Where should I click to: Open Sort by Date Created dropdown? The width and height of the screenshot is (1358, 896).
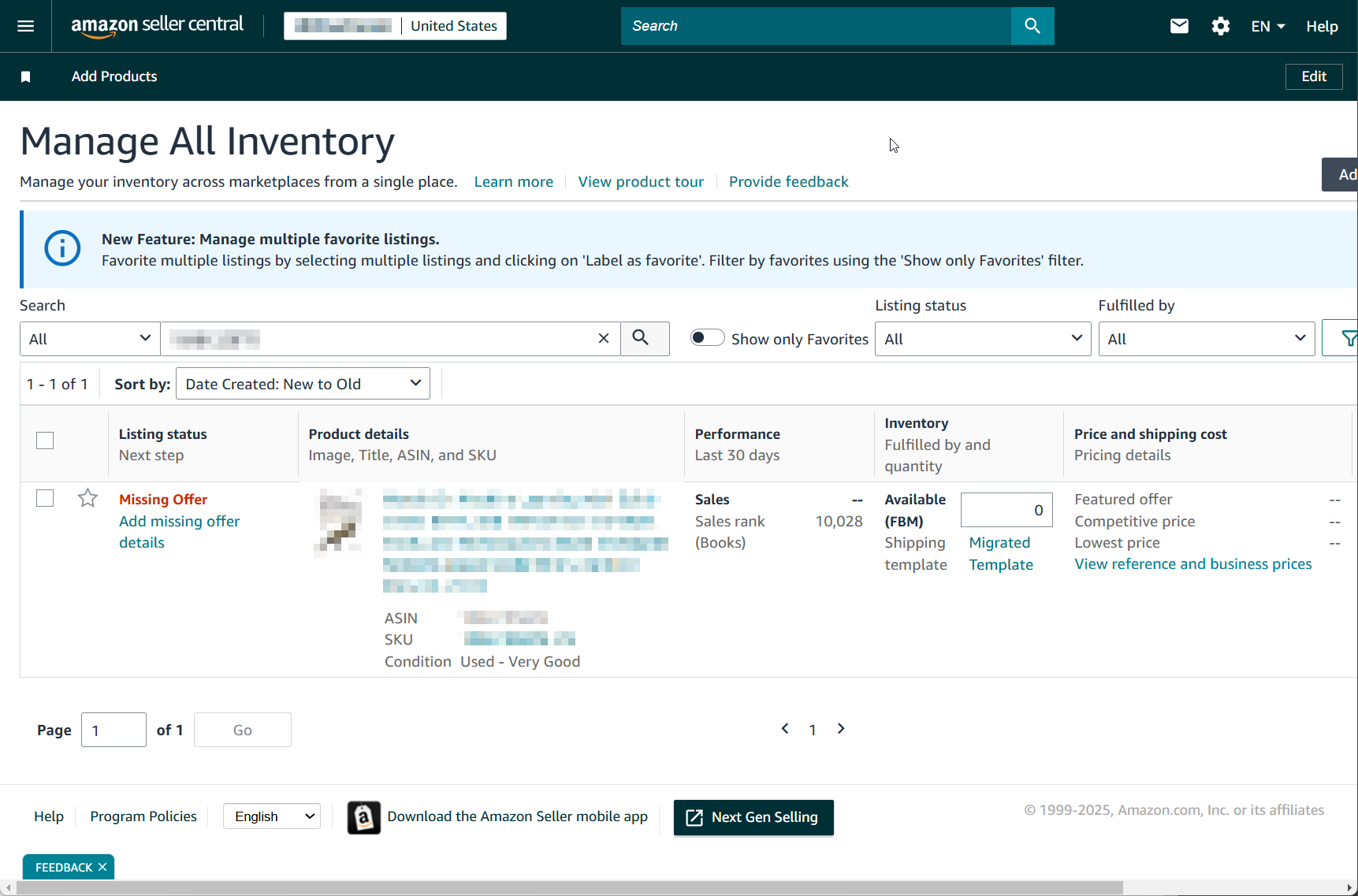coord(303,384)
